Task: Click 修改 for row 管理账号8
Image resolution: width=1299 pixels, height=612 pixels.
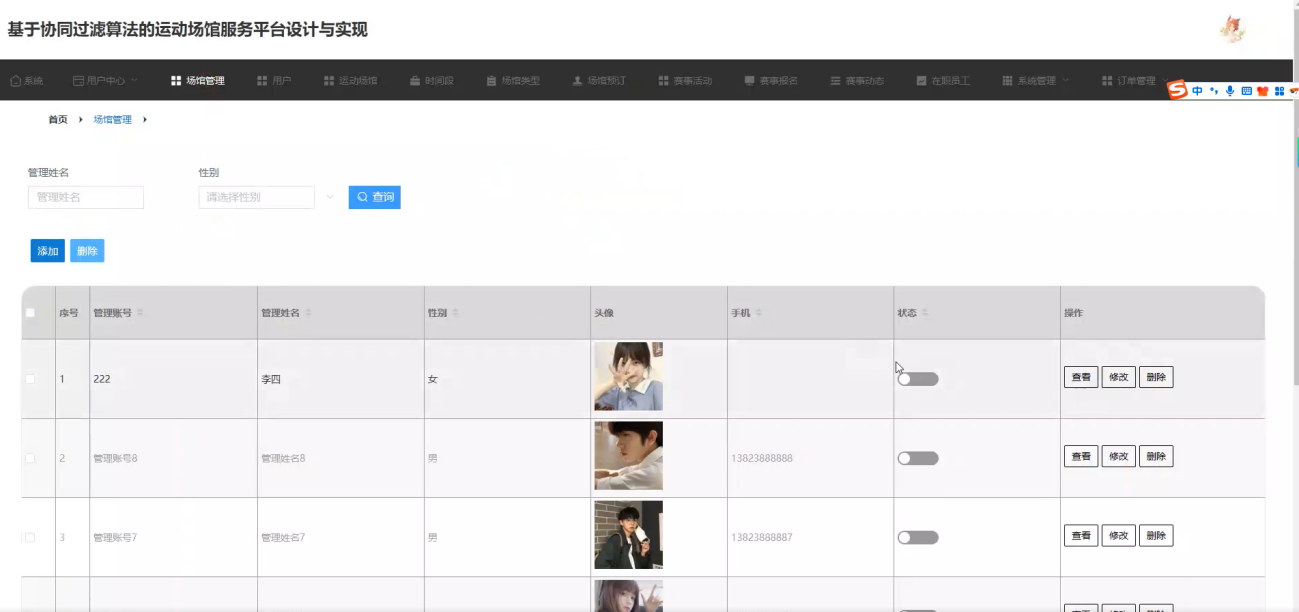Action: click(1119, 456)
